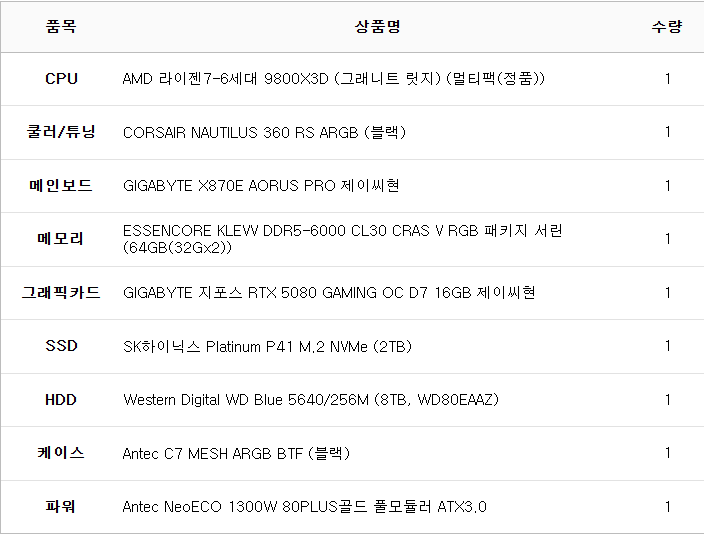Select the Western Digital WD Blue 8TB entry
This screenshot has width=704, height=547.
(x=311, y=400)
